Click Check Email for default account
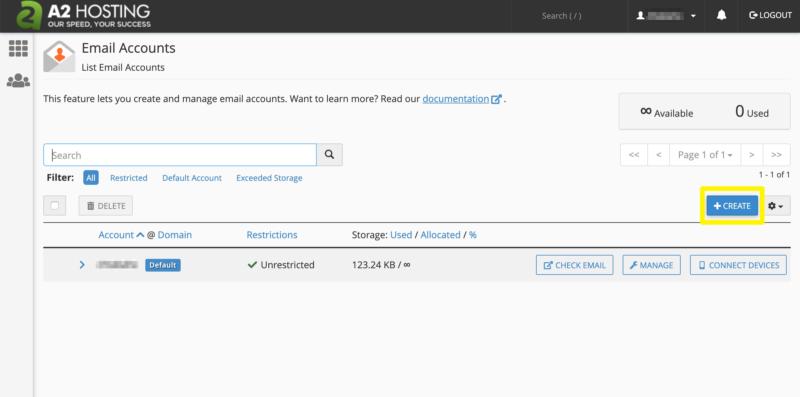 [574, 265]
